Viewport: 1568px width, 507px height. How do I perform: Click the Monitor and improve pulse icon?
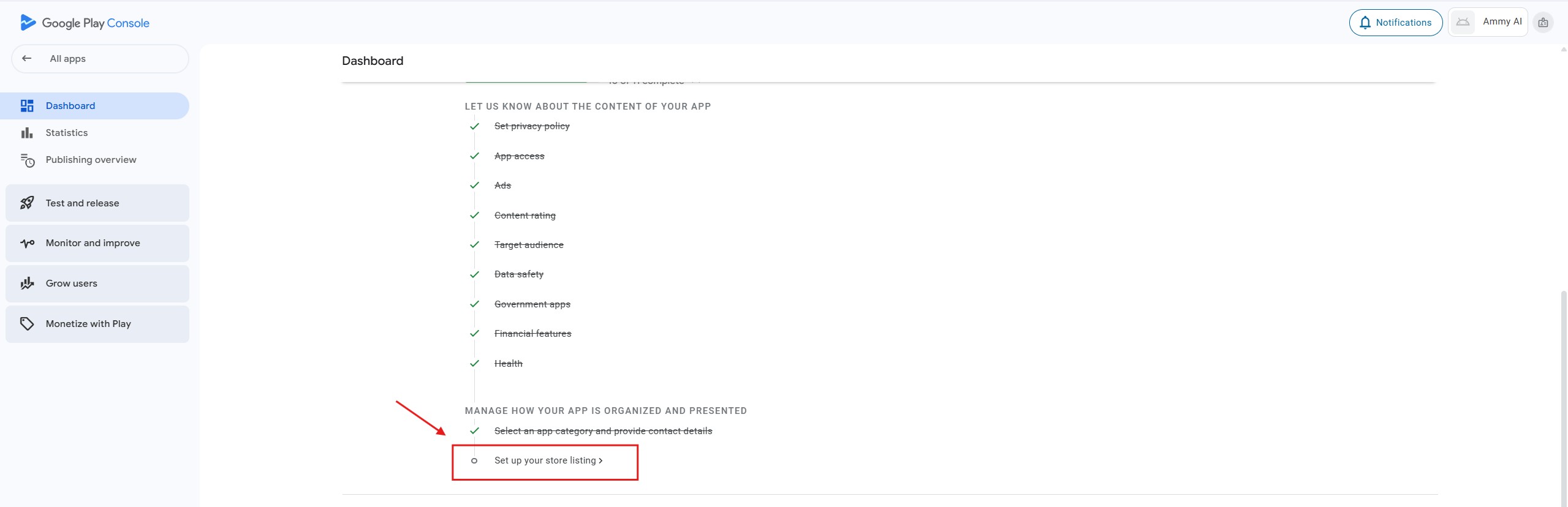[x=27, y=243]
